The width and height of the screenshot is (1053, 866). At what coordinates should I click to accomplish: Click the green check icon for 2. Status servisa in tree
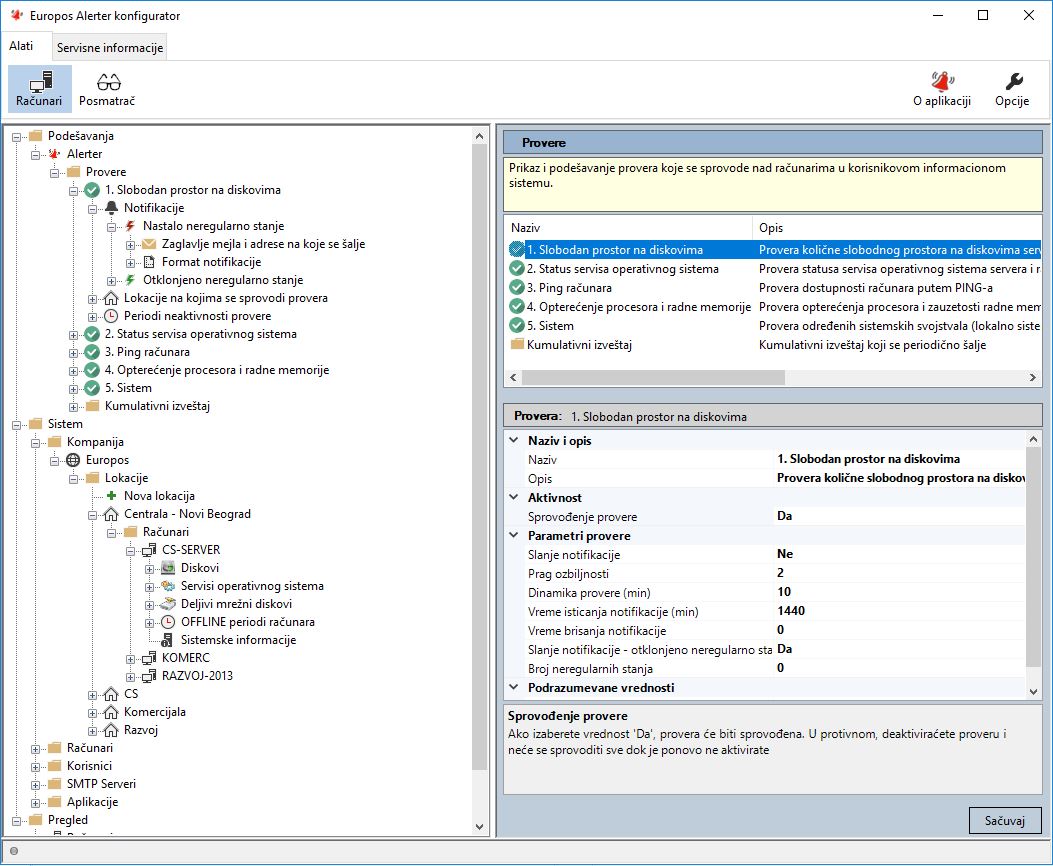coord(92,334)
